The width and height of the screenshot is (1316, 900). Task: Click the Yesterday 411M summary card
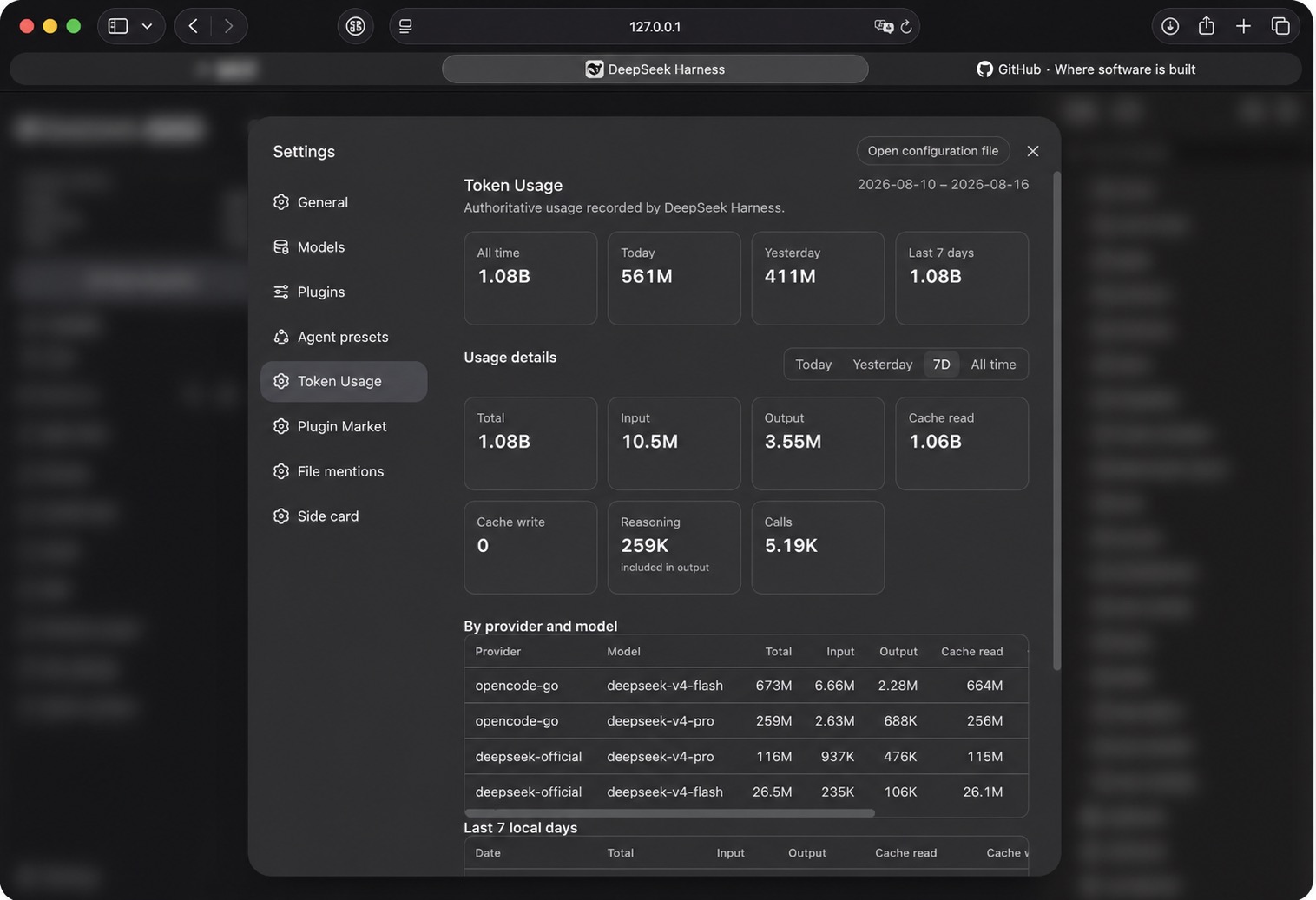pos(818,278)
